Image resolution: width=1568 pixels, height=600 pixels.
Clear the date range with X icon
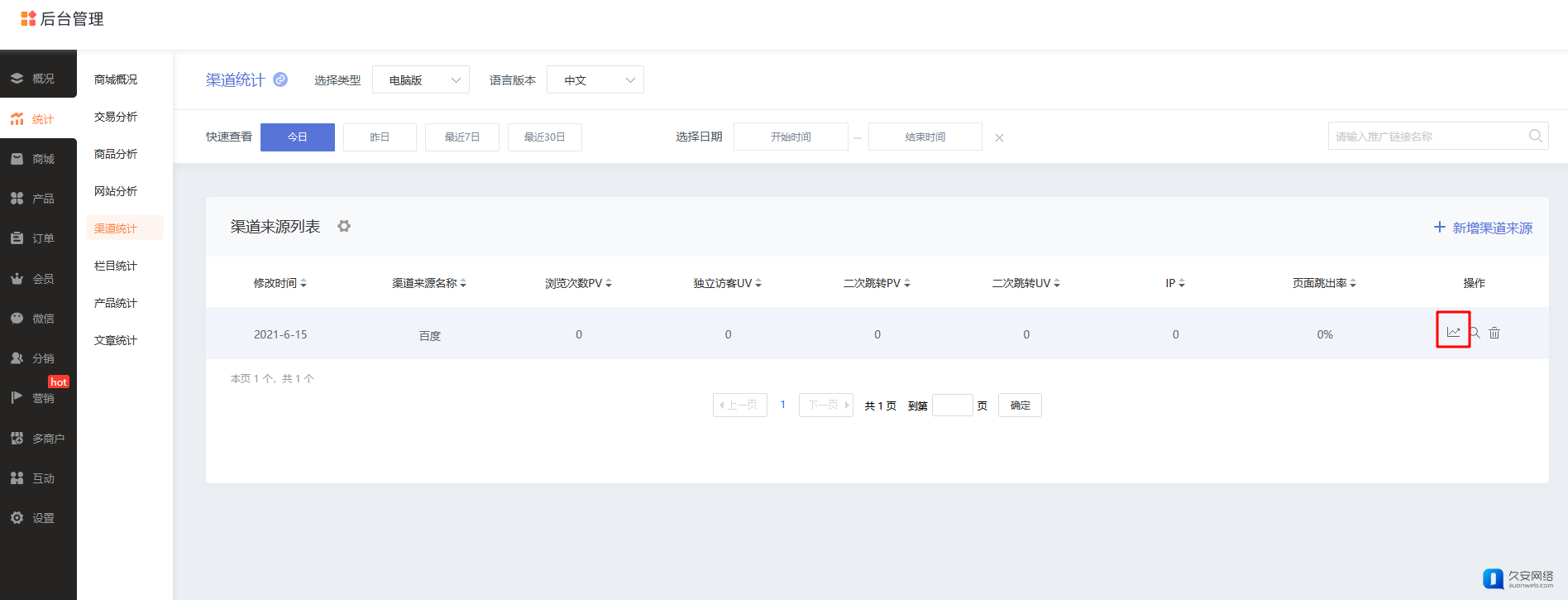pyautogui.click(x=999, y=137)
